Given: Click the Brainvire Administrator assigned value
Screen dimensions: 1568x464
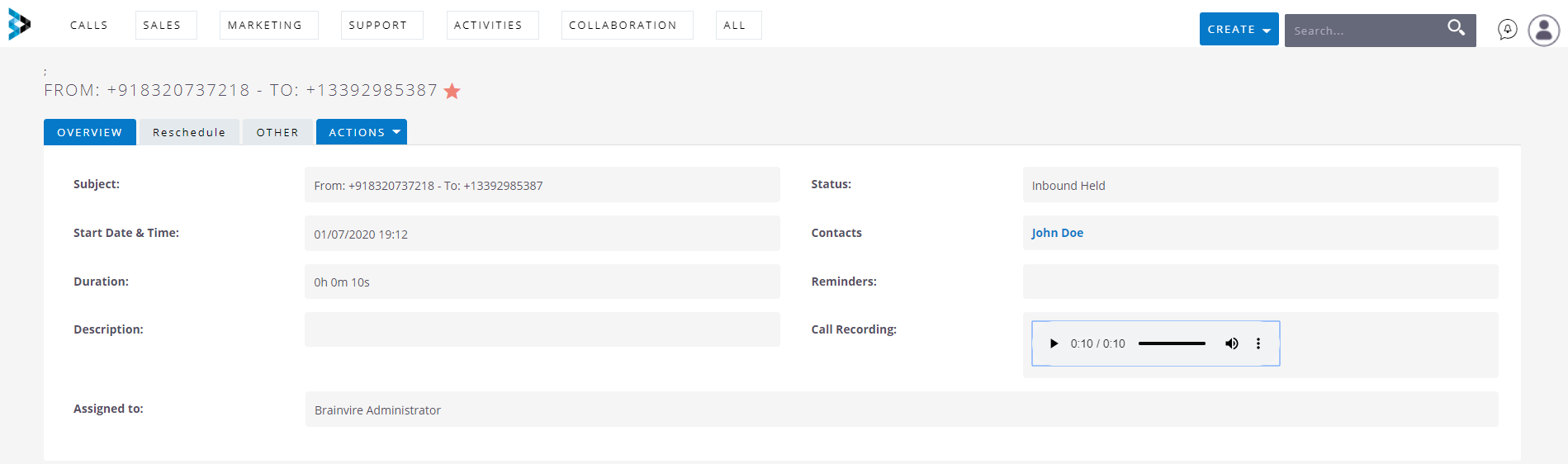Looking at the screenshot, I should pyautogui.click(x=377, y=410).
